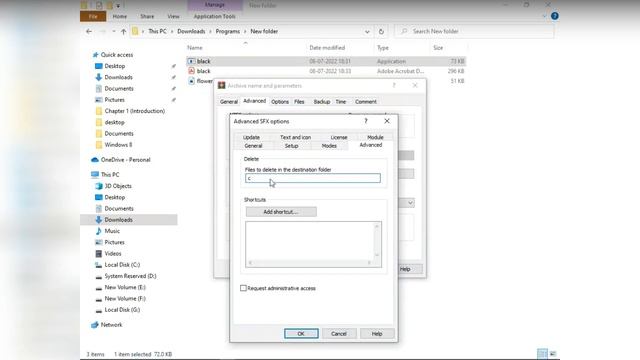Screen dimensions: 640x360
Task: Expand address bar history dropdown
Action: click(367, 31)
